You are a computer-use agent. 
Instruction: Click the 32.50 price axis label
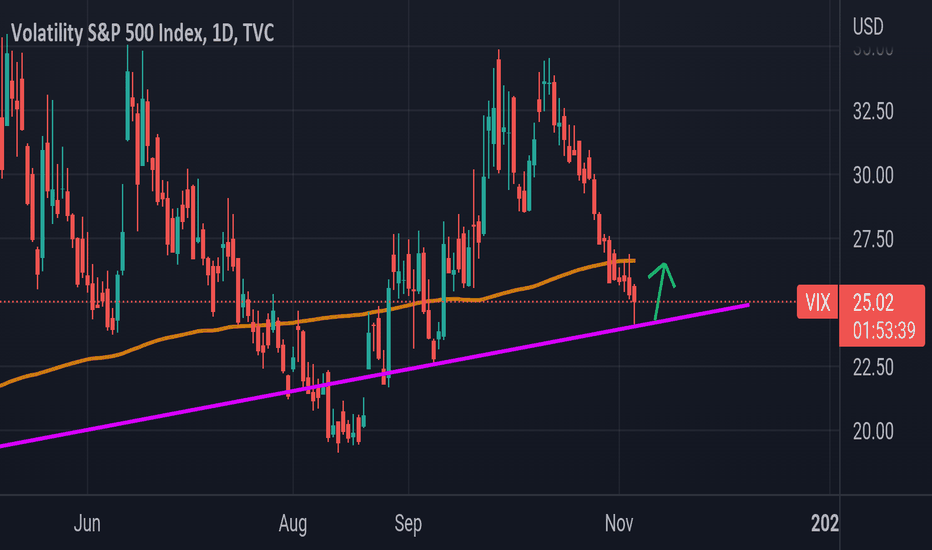[873, 111]
